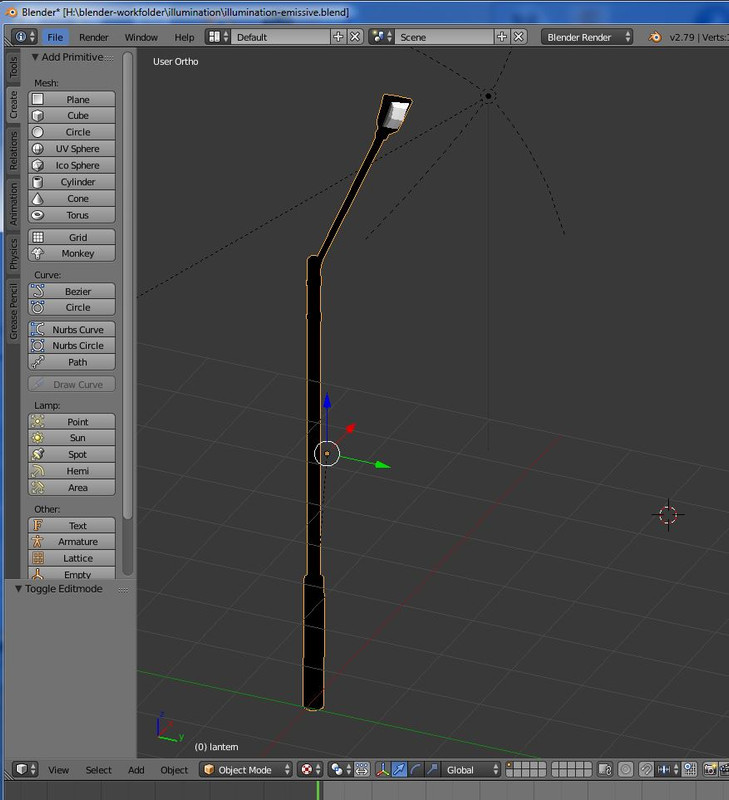
Task: Toggle the translate manipulator arrow
Action: 399,769
